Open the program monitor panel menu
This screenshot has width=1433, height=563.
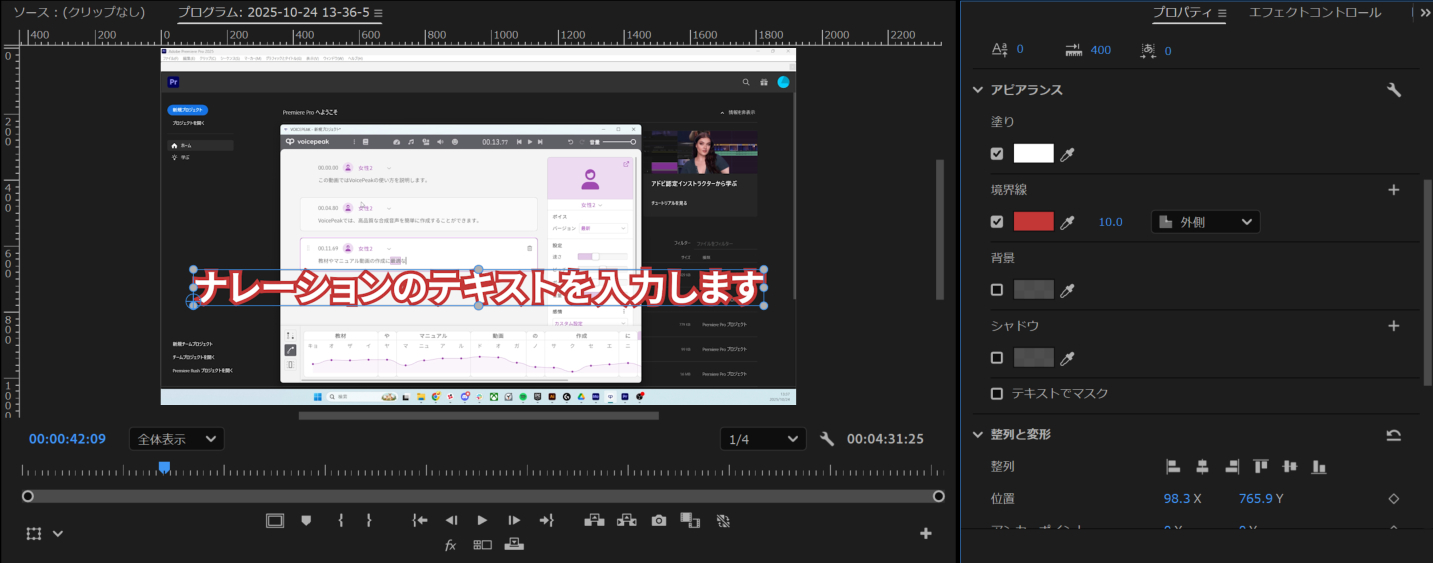click(378, 13)
